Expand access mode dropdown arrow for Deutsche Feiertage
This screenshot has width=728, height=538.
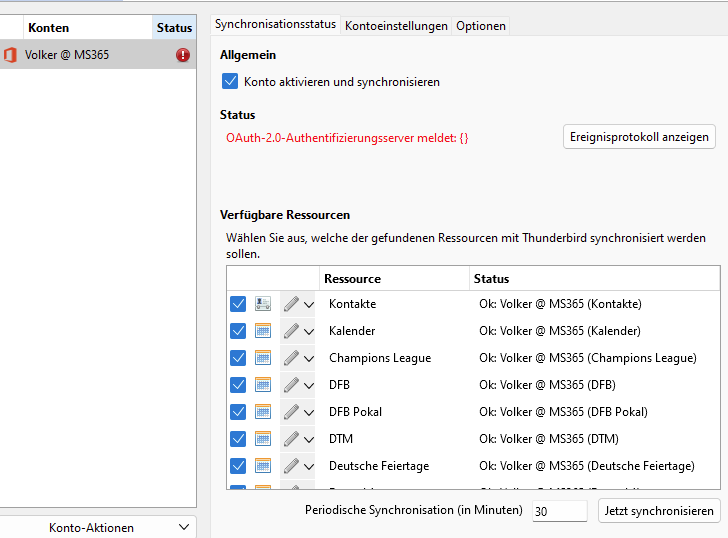click(x=309, y=467)
